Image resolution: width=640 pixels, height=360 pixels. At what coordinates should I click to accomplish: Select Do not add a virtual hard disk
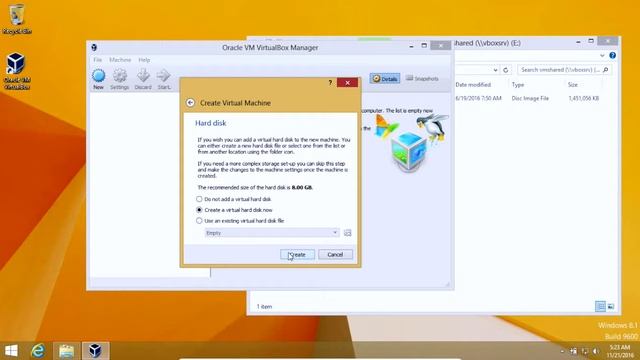pos(234,199)
